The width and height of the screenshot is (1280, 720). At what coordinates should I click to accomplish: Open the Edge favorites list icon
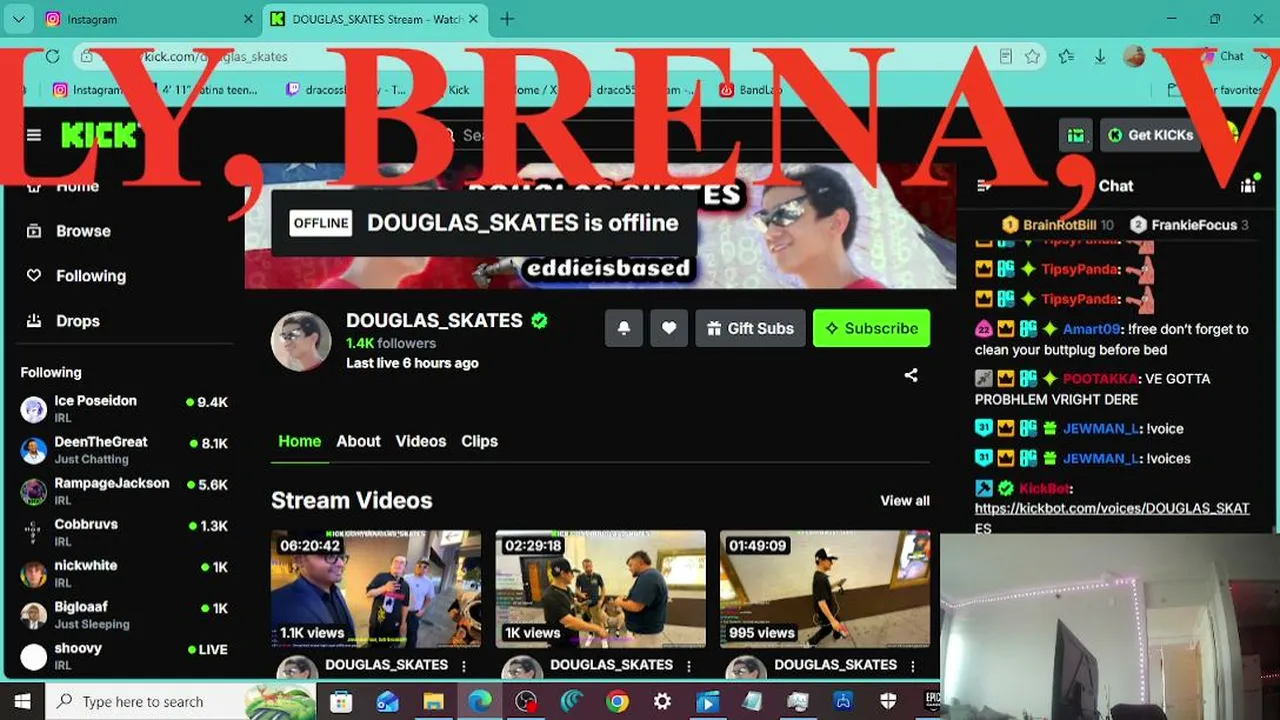click(1067, 57)
